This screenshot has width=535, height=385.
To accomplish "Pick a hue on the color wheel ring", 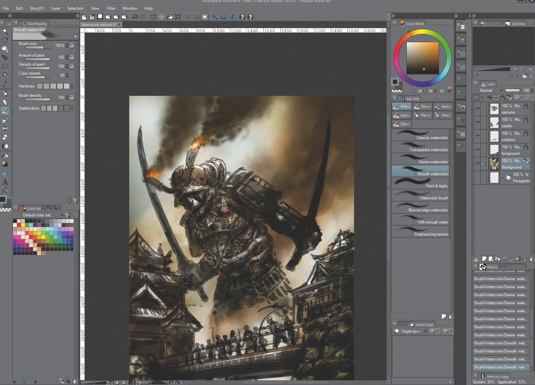I will (422, 32).
